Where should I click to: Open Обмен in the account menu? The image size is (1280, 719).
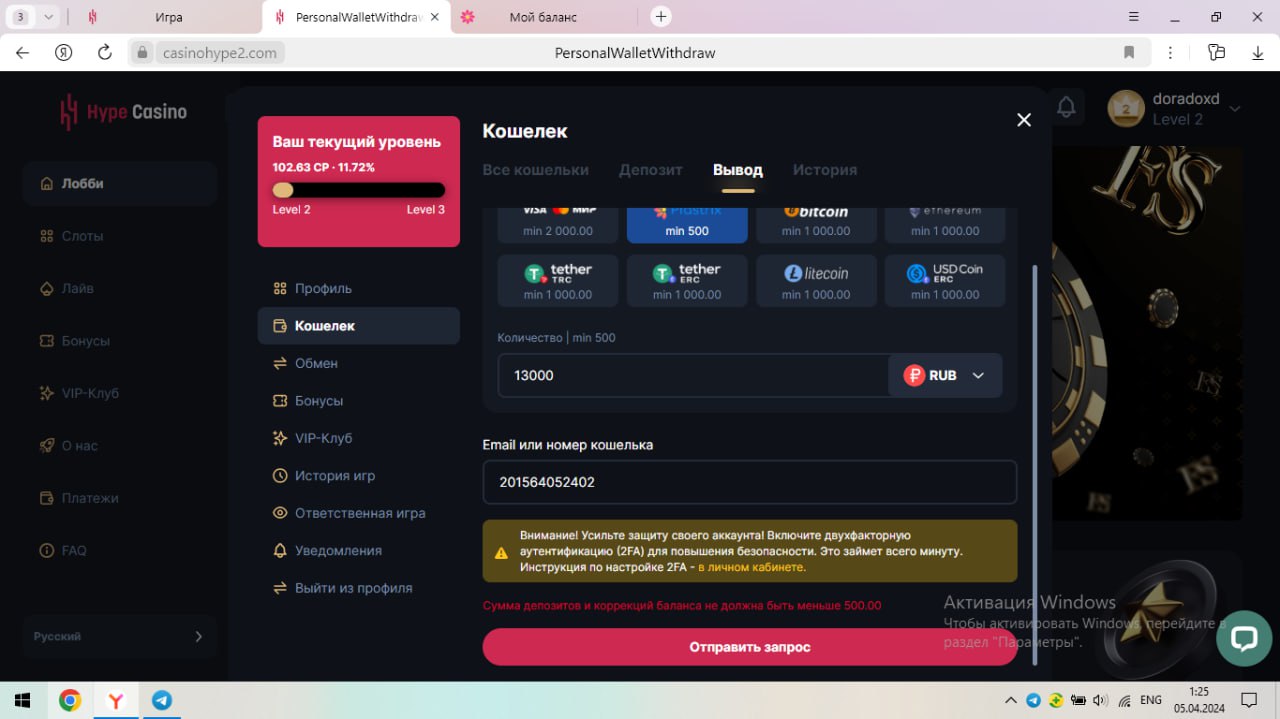click(x=358, y=363)
